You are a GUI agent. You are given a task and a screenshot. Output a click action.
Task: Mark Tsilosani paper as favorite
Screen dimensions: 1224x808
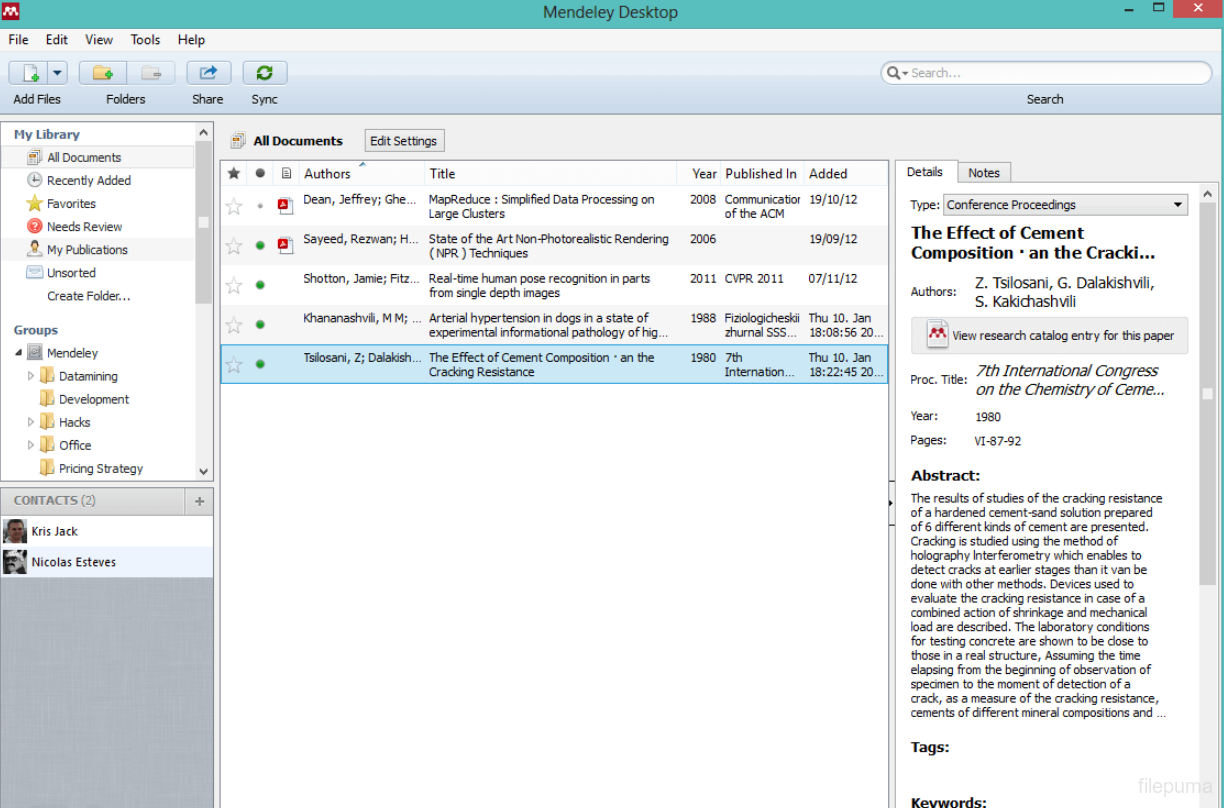tap(234, 365)
